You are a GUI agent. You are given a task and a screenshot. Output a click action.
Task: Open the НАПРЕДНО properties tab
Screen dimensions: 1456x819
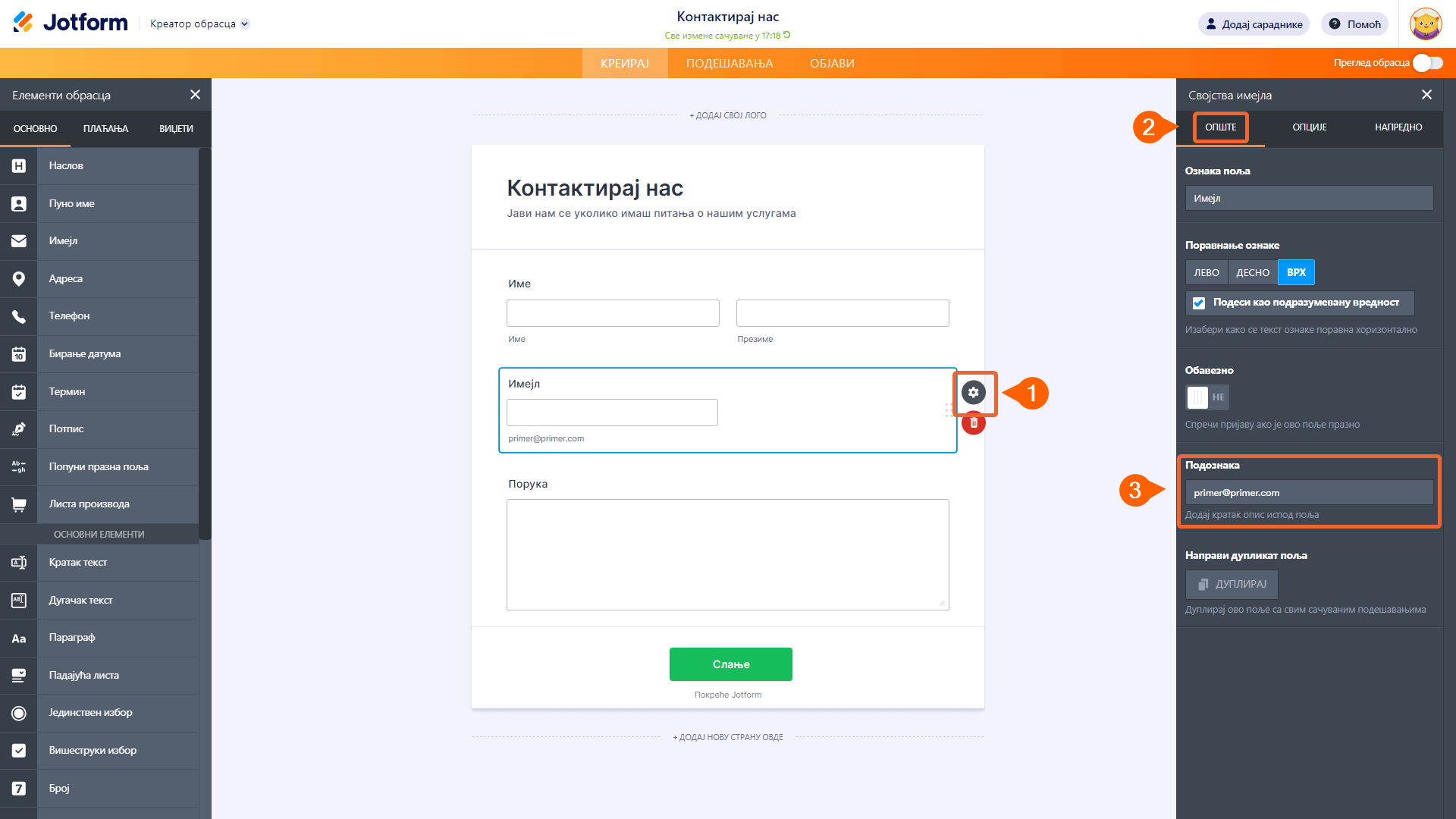[x=1398, y=127]
